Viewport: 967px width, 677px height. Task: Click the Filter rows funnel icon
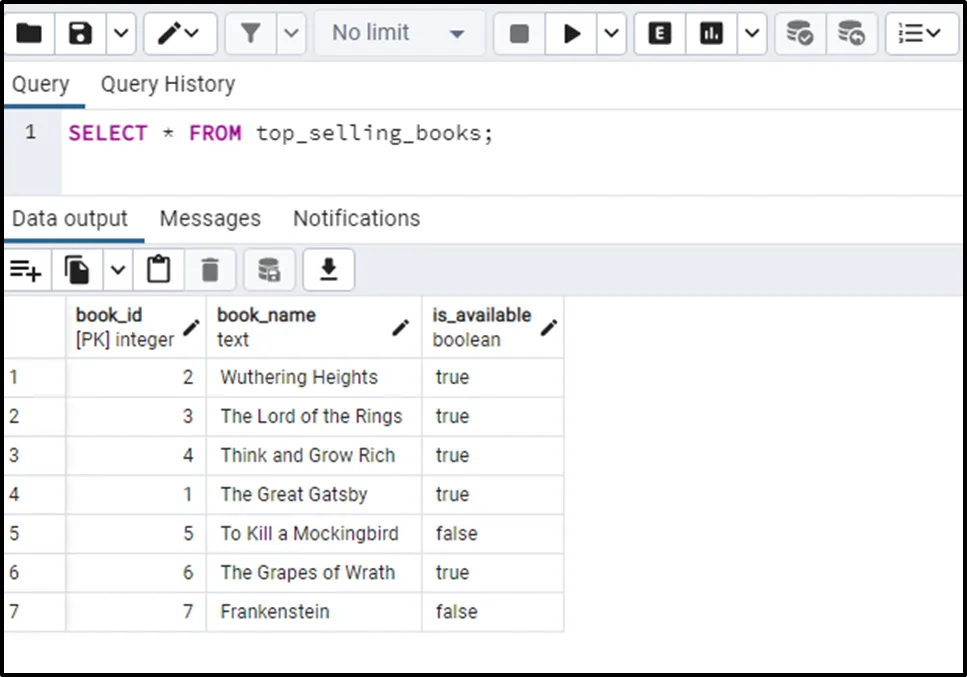(x=249, y=34)
